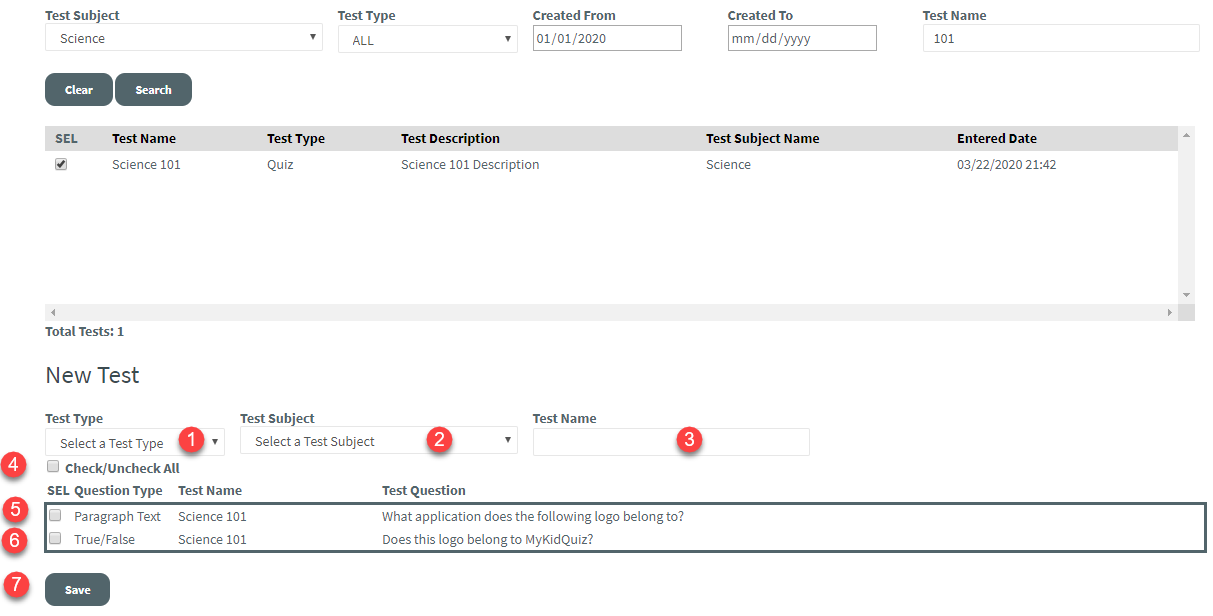
Task: Save the new test
Action: (77, 589)
